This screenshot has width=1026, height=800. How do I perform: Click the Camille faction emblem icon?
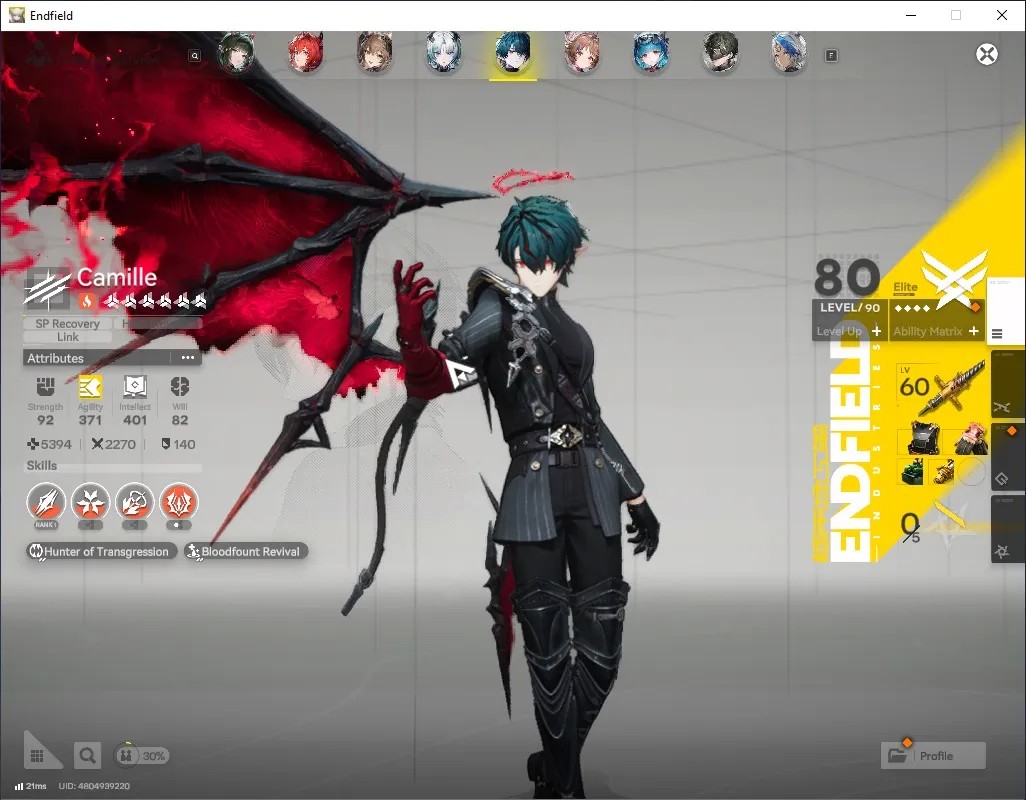tap(47, 288)
